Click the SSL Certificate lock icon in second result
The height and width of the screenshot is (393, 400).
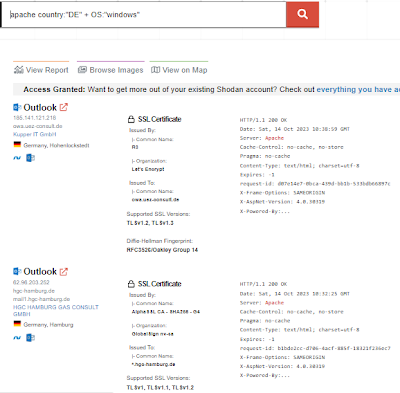coord(131,284)
